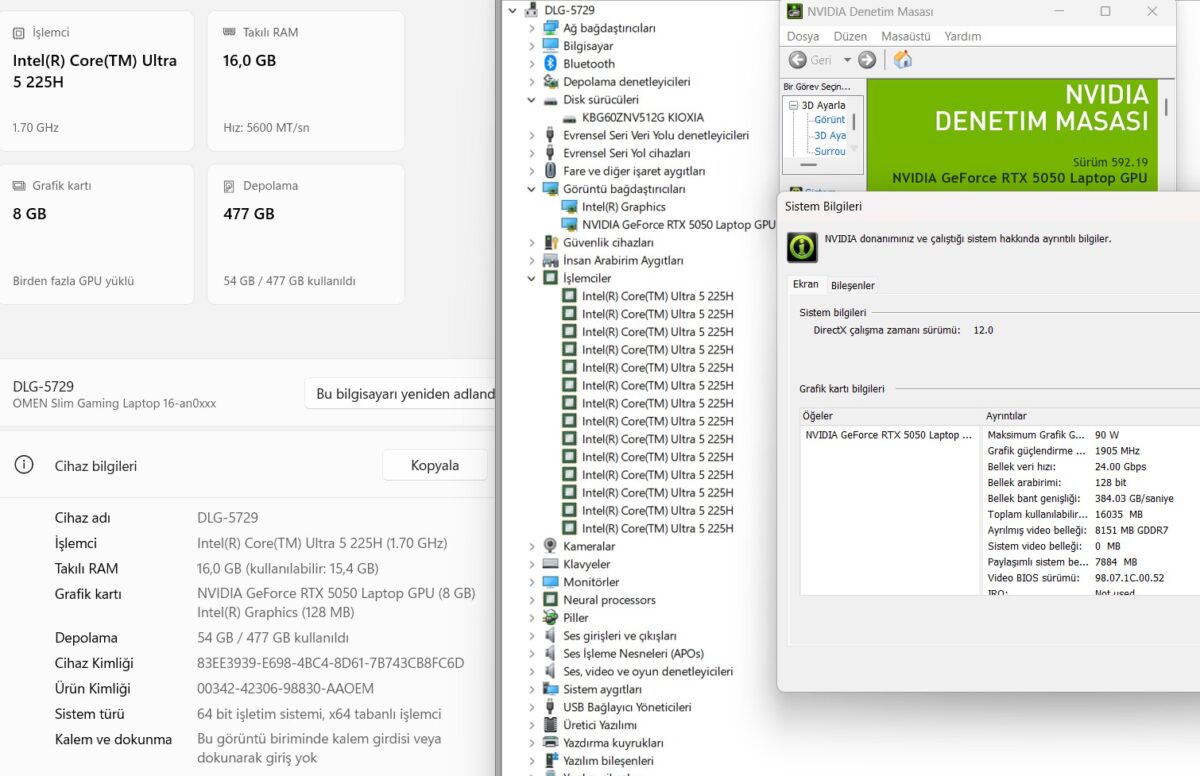Select İnsan Arabirim Aygıtları row
The width and height of the screenshot is (1200, 776).
[x=623, y=260]
